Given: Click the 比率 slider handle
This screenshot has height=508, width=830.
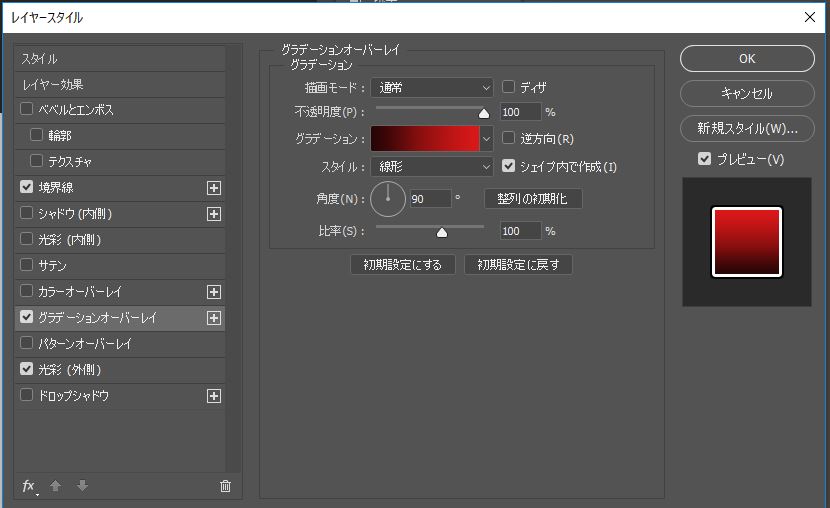Looking at the screenshot, I should click(441, 232).
